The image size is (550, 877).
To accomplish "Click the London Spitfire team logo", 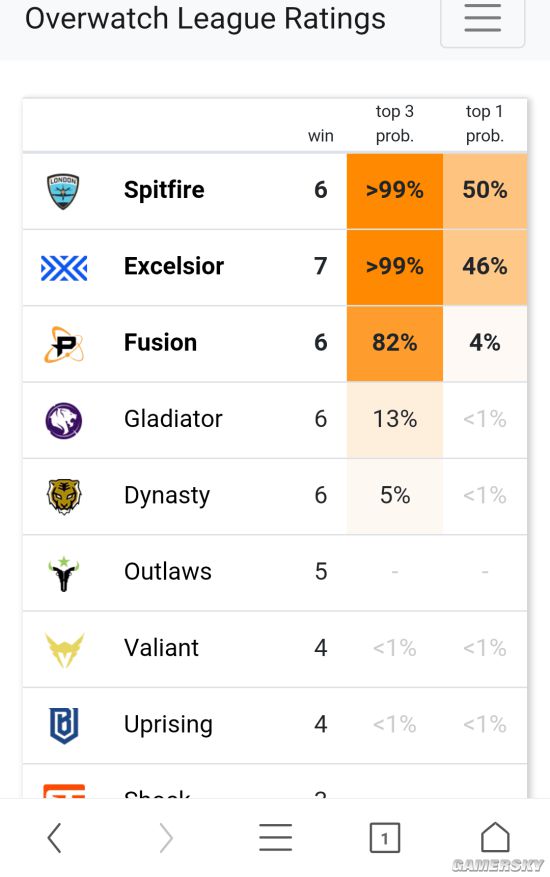I will (x=63, y=191).
